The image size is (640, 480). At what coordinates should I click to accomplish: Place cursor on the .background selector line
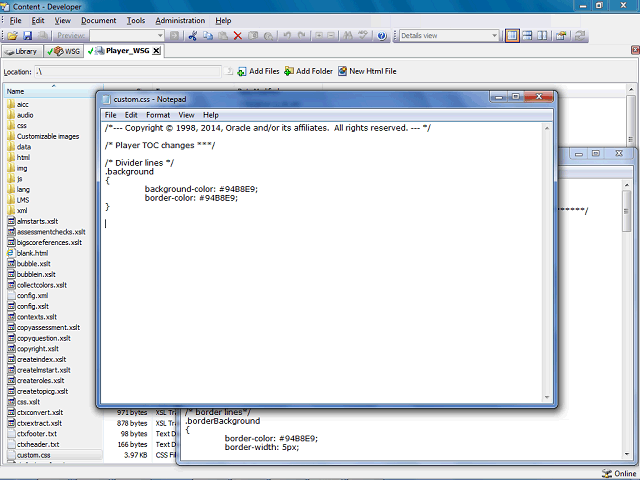(129, 172)
